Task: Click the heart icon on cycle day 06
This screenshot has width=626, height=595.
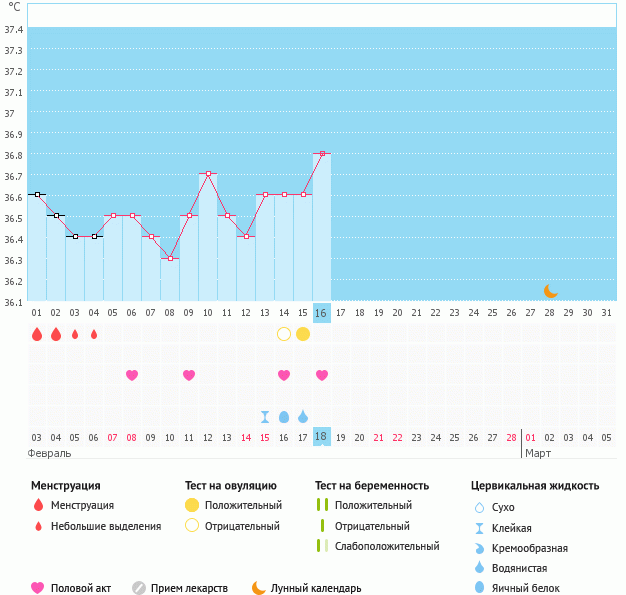Action: click(x=132, y=375)
